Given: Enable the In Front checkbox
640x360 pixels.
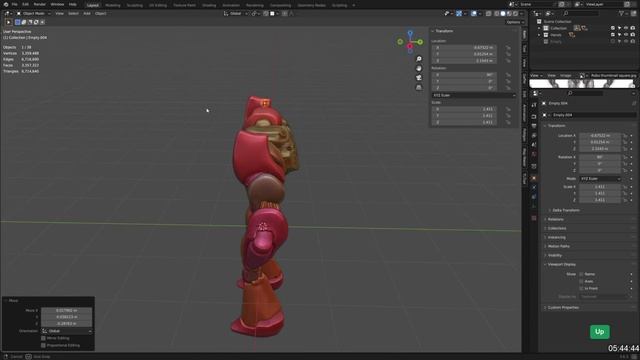Looking at the screenshot, I should (x=581, y=289).
